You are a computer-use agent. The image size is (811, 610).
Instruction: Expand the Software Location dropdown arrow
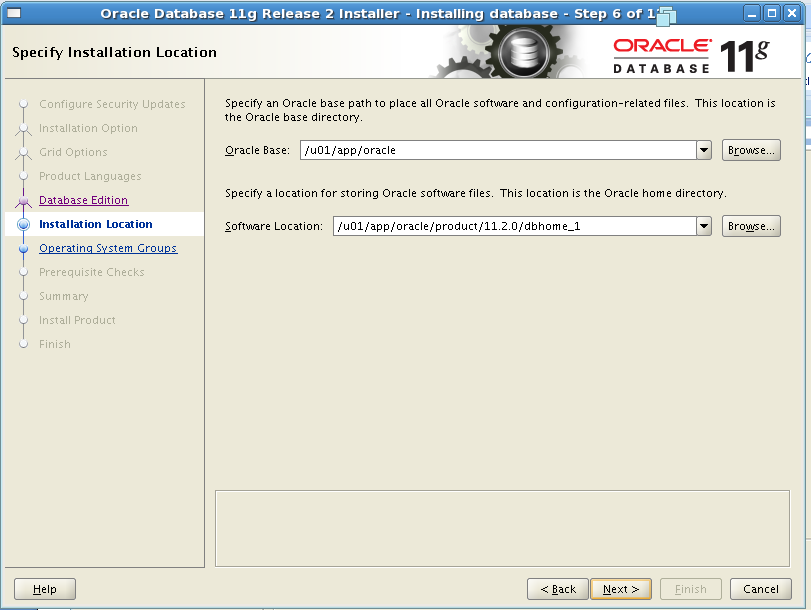click(703, 226)
